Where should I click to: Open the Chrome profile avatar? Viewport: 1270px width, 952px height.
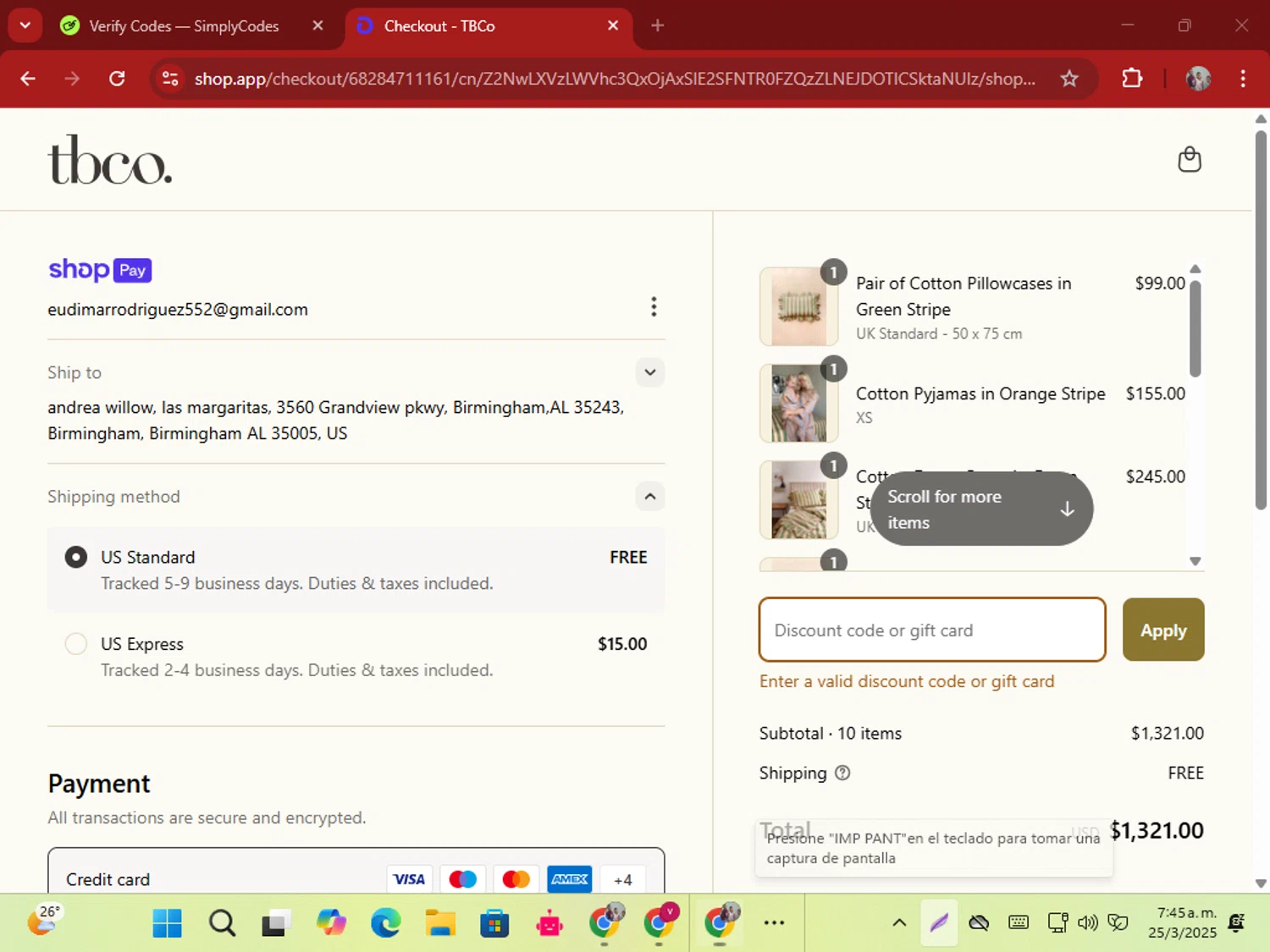click(1198, 79)
